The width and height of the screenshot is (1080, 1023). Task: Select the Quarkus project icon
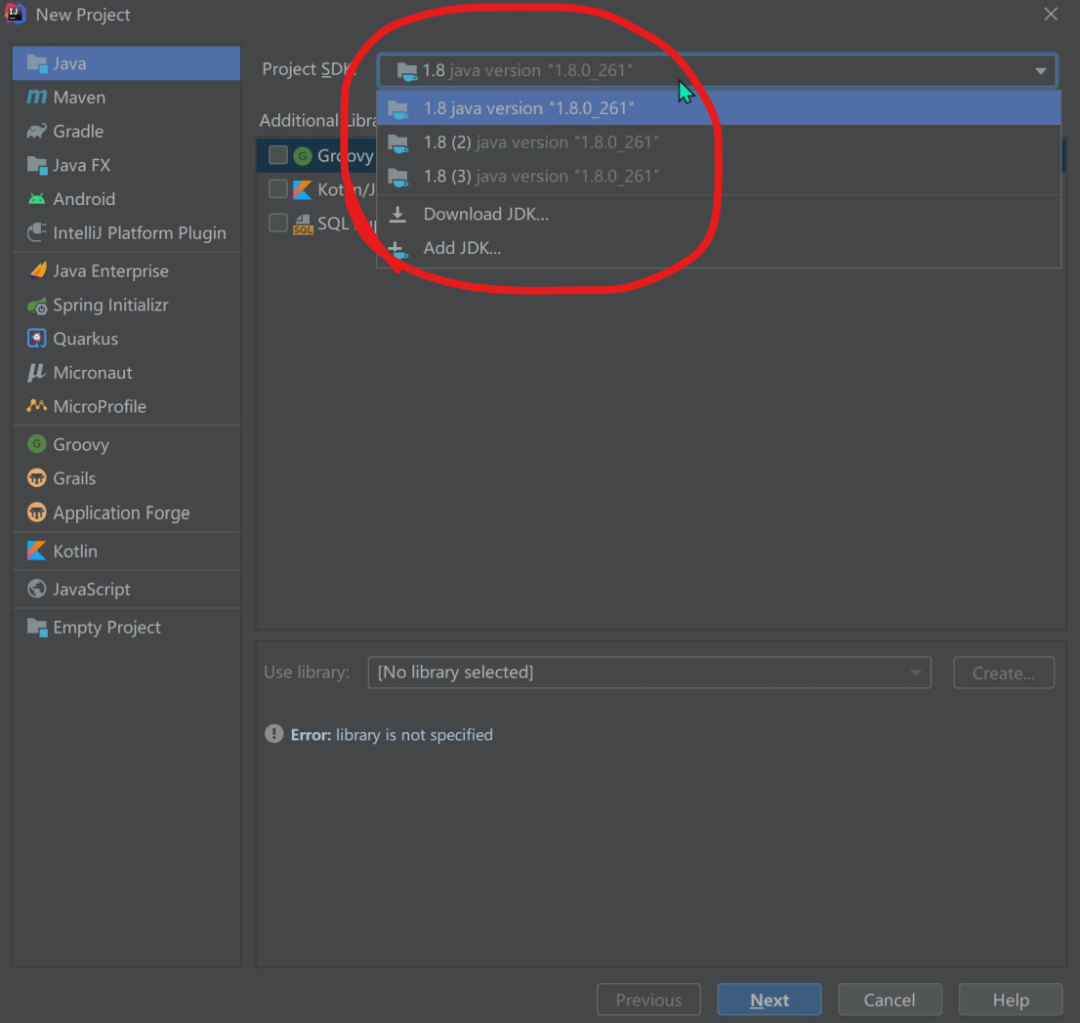click(x=37, y=339)
